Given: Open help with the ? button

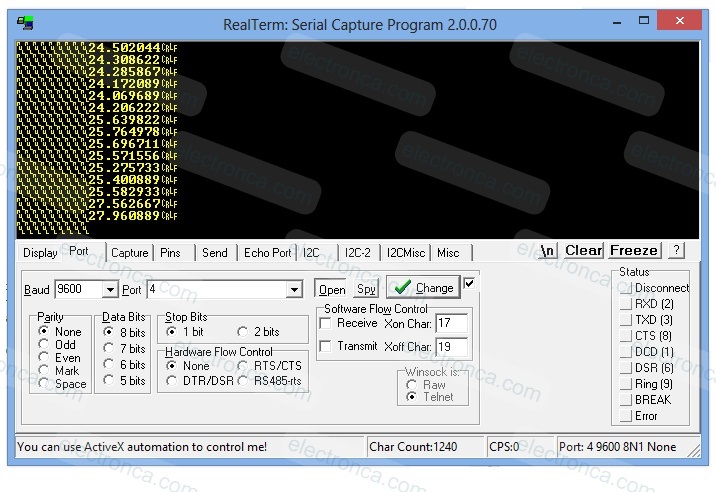Looking at the screenshot, I should tap(676, 250).
